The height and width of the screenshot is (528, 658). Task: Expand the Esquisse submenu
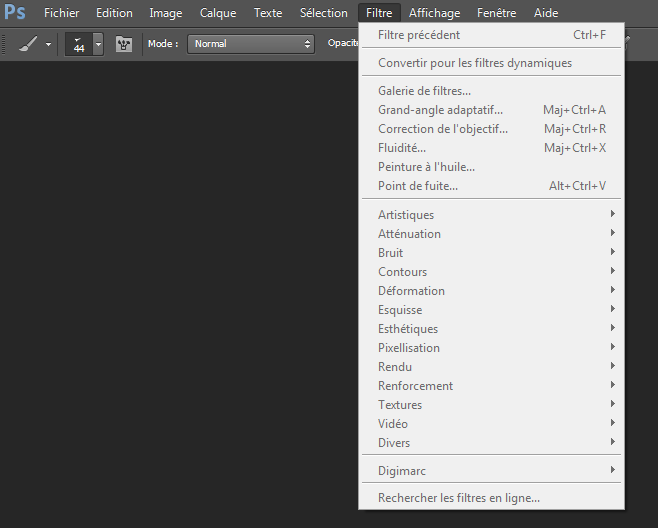pos(491,310)
